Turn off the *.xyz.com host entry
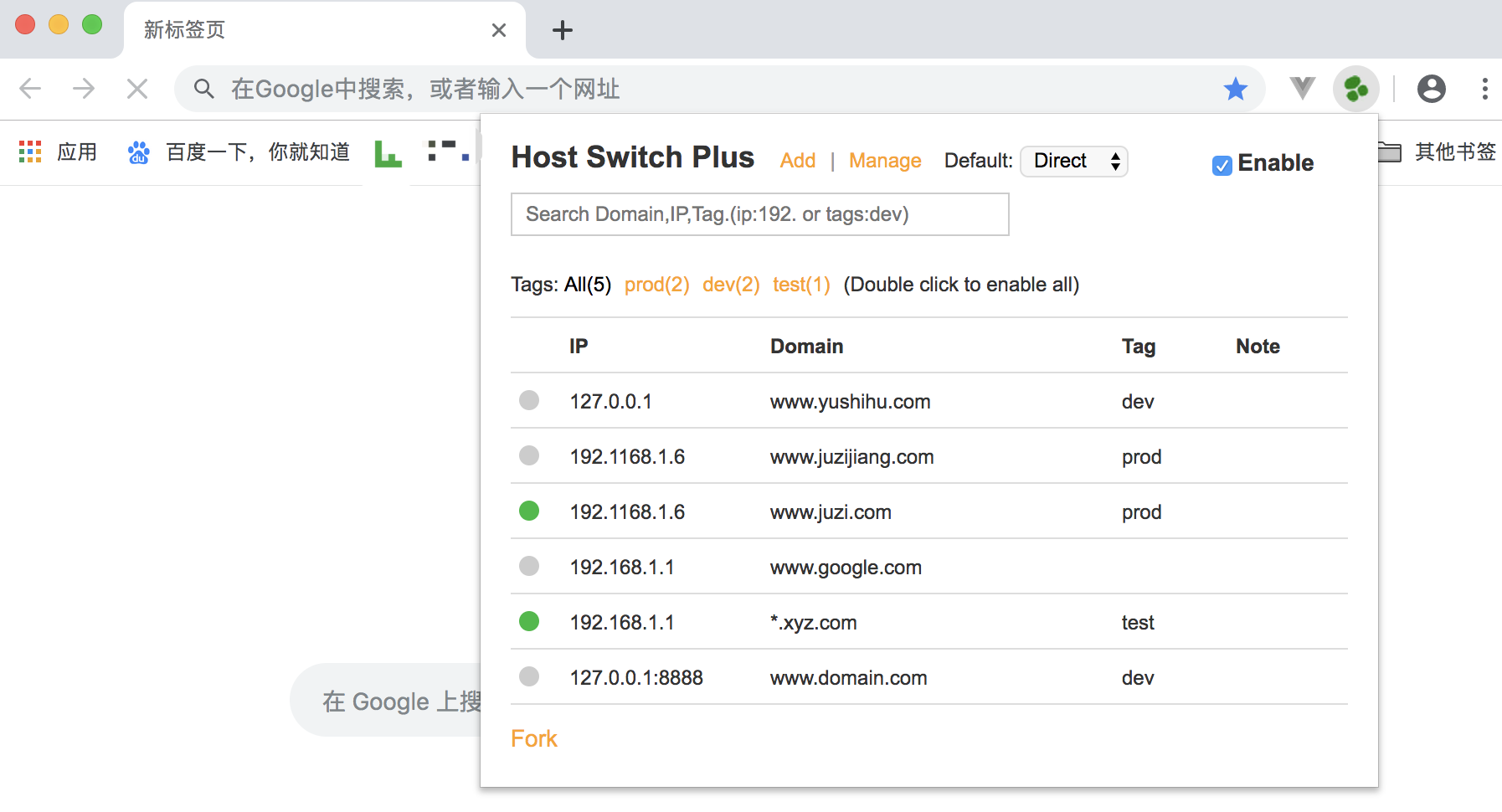1502x812 pixels. pyautogui.click(x=529, y=621)
